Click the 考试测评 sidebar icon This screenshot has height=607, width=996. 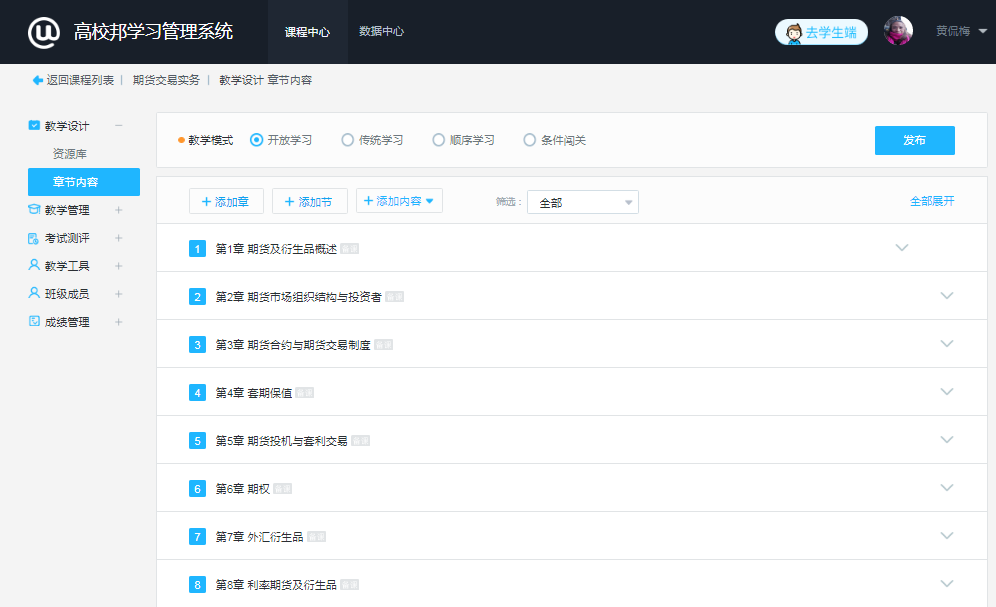[34, 238]
